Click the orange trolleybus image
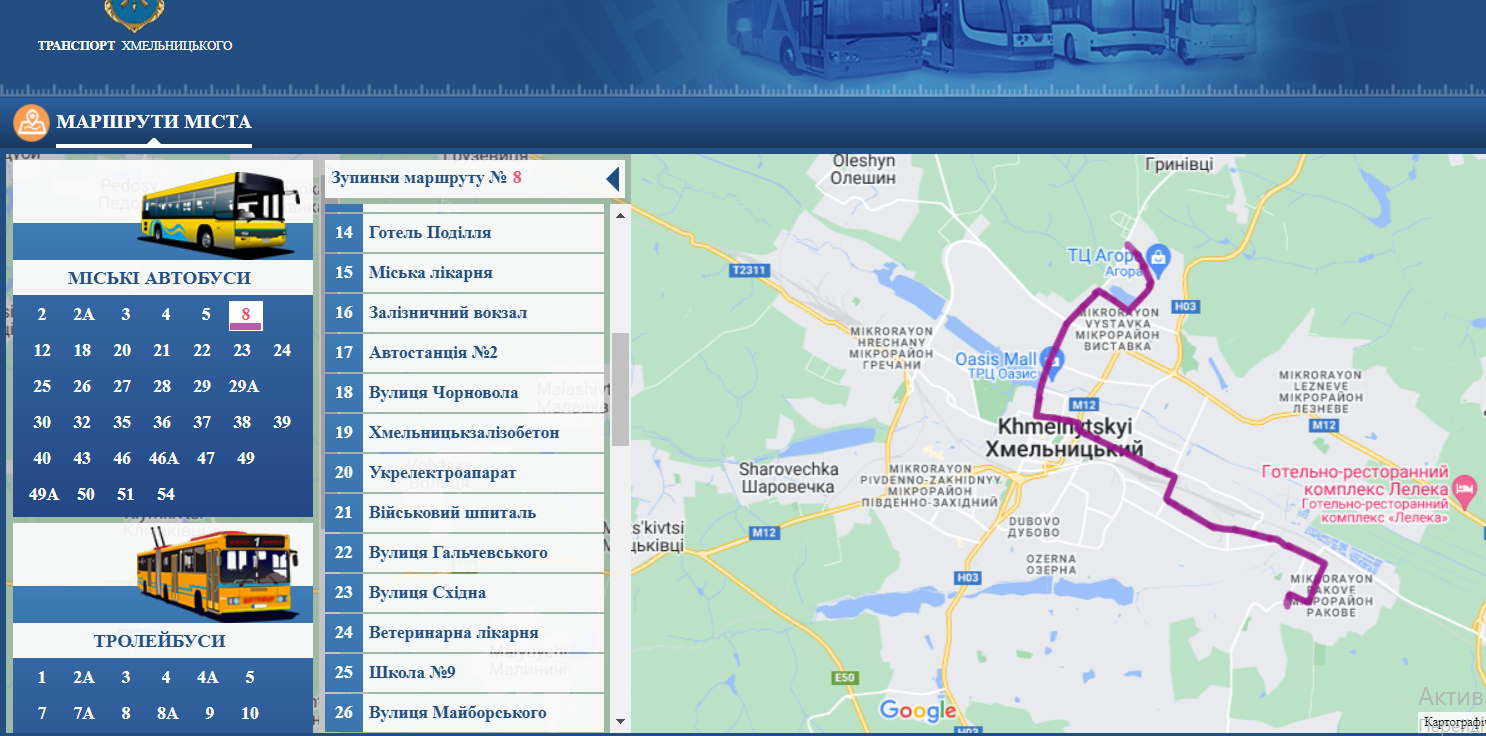 click(216, 572)
